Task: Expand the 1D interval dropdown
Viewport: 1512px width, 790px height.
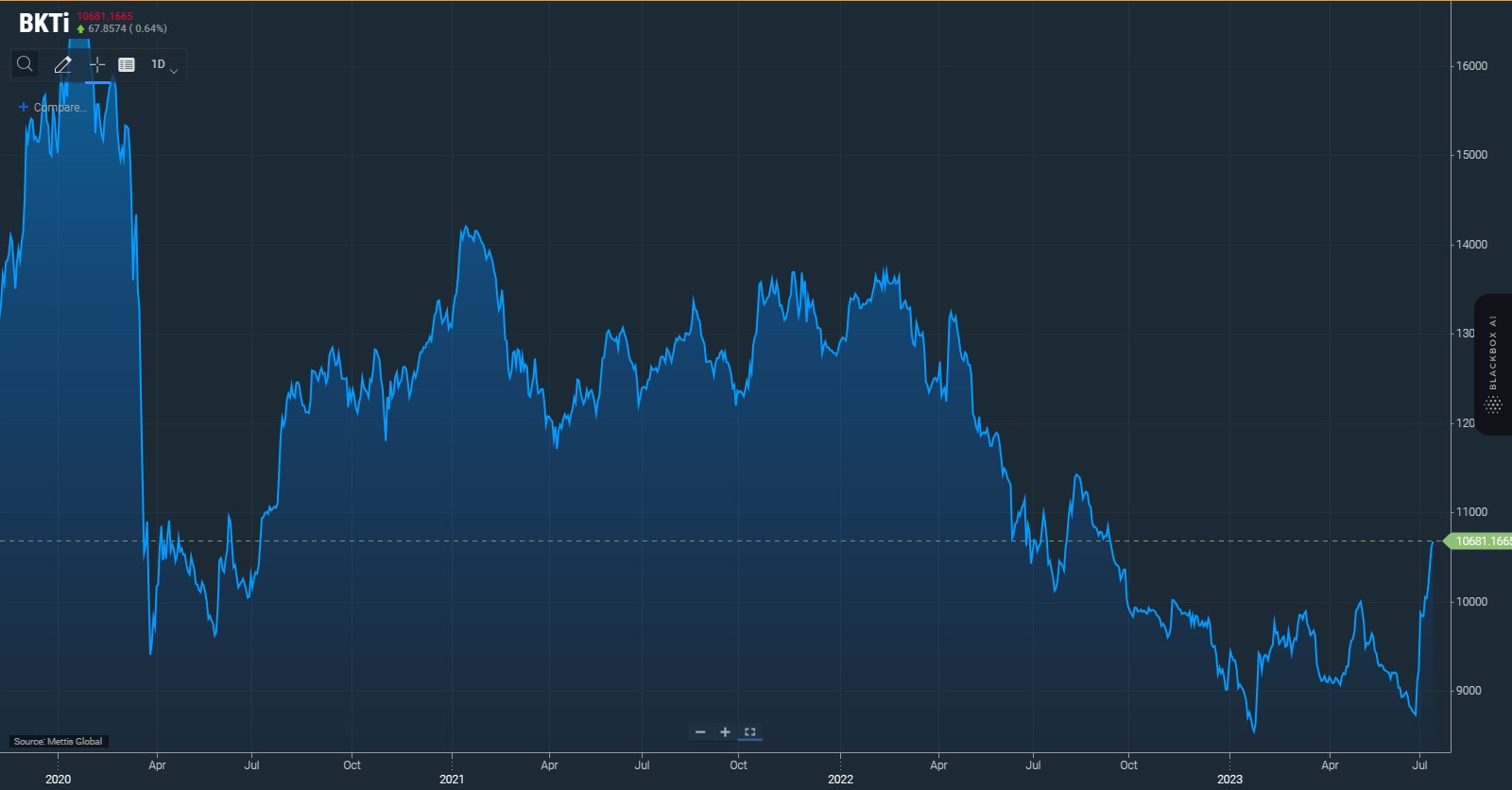Action: pyautogui.click(x=164, y=64)
